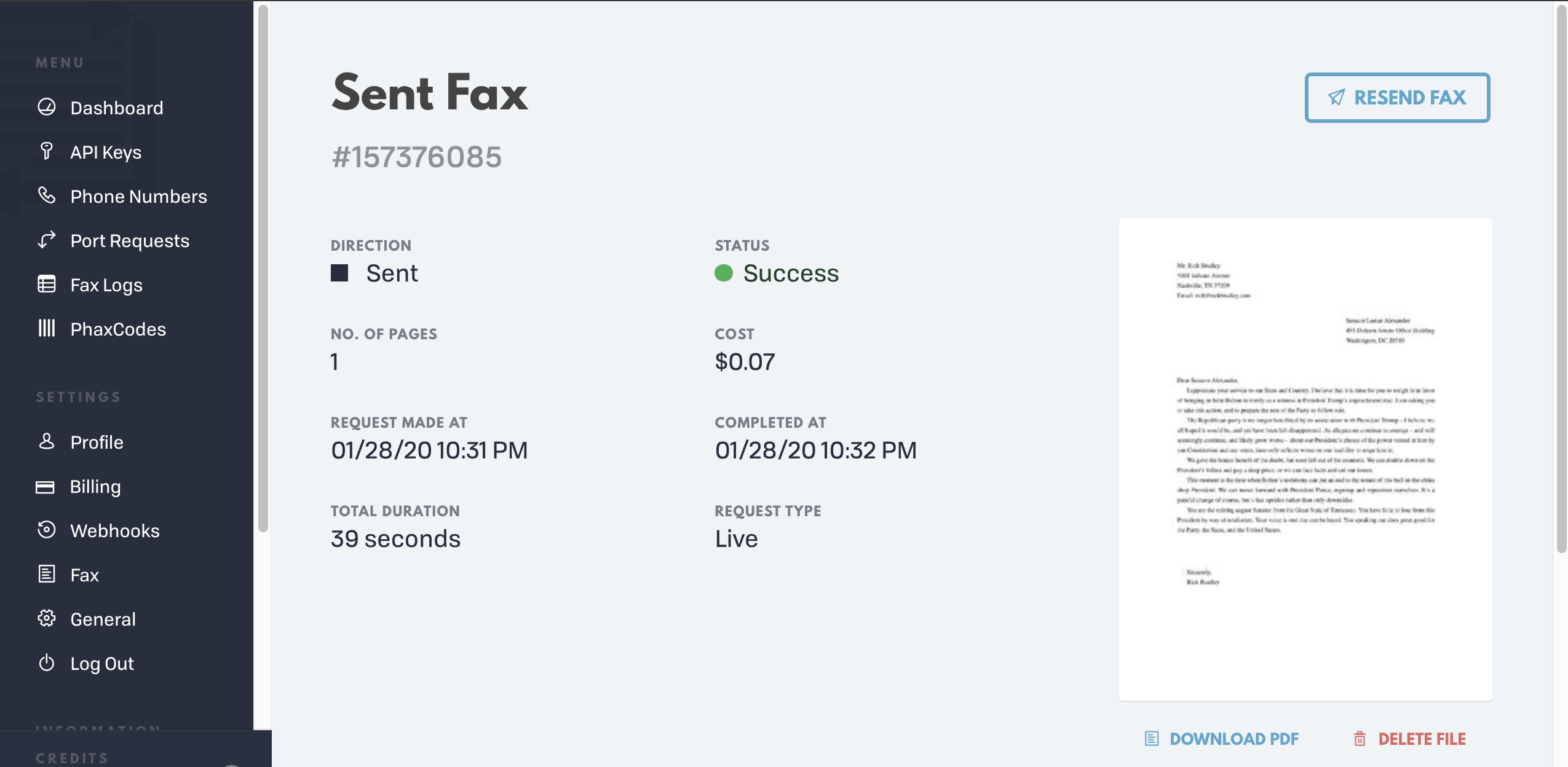Click the Billing credit card icon
1568x767 pixels.
click(46, 487)
